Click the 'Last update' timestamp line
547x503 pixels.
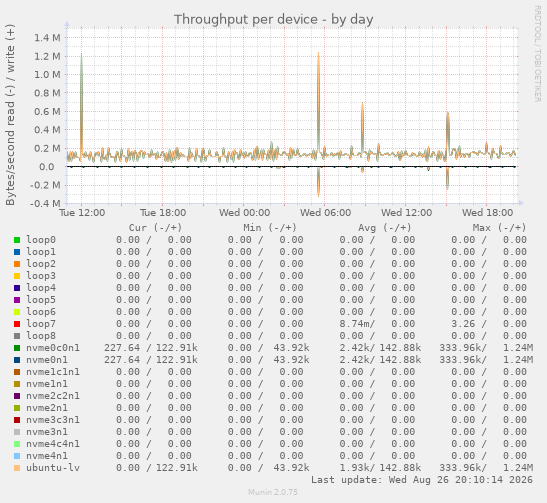pos(422,480)
